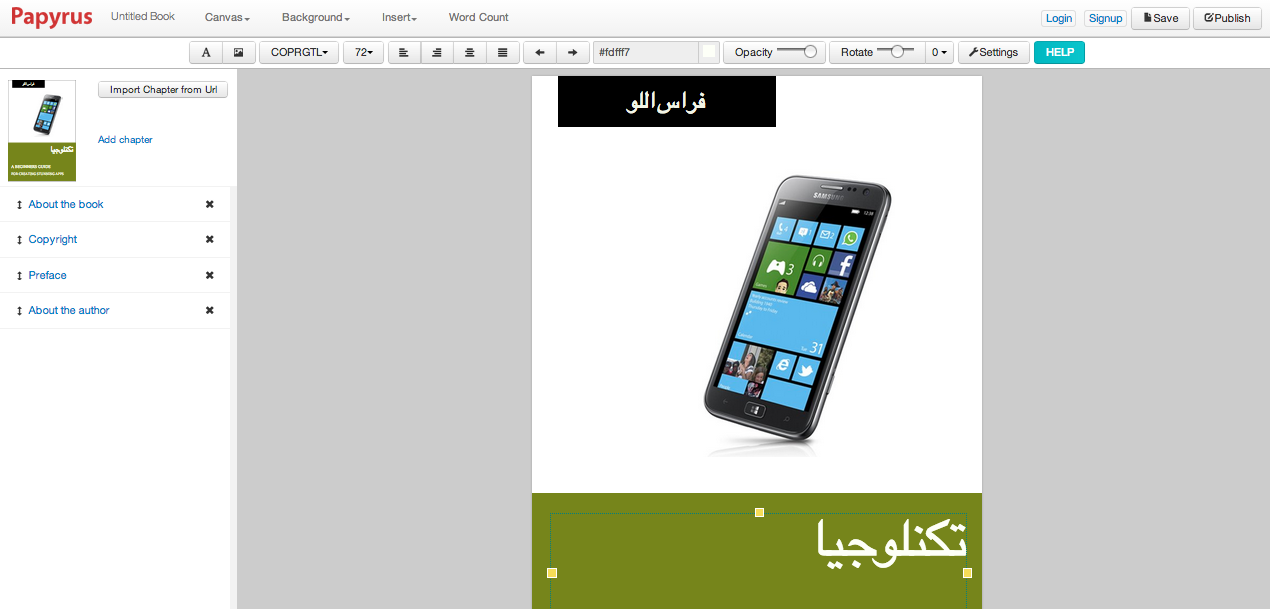This screenshot has height=609, width=1270.
Task: Select the book cover thumbnail in sidebar
Action: (42, 131)
